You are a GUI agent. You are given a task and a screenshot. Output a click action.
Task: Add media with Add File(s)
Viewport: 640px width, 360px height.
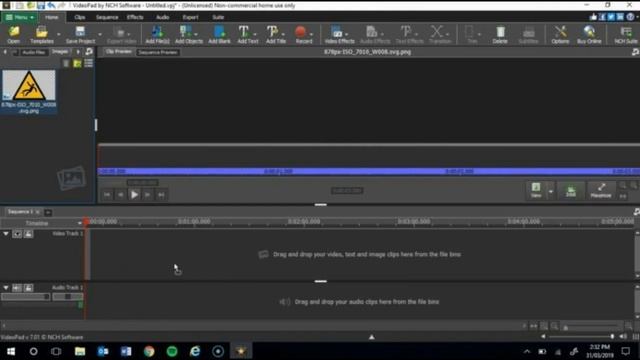pyautogui.click(x=157, y=34)
